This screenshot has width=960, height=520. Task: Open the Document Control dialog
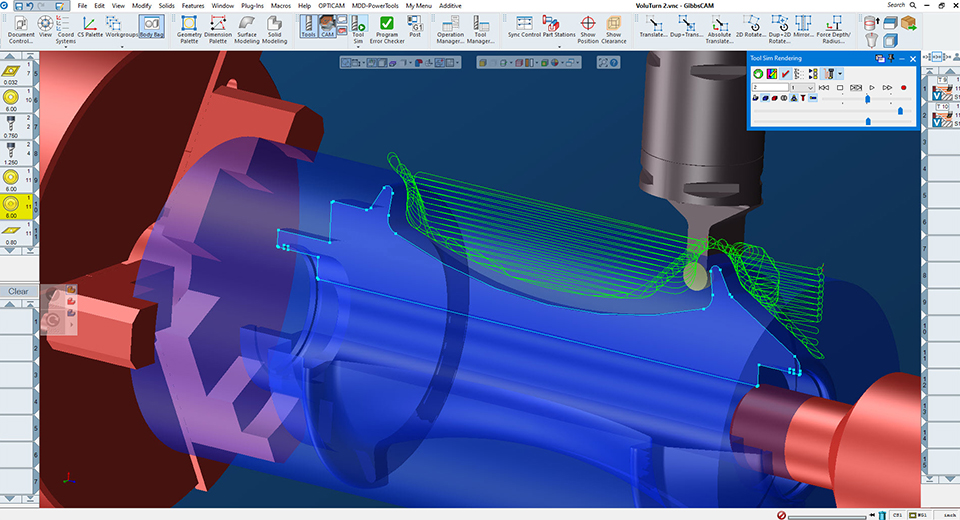click(x=21, y=23)
